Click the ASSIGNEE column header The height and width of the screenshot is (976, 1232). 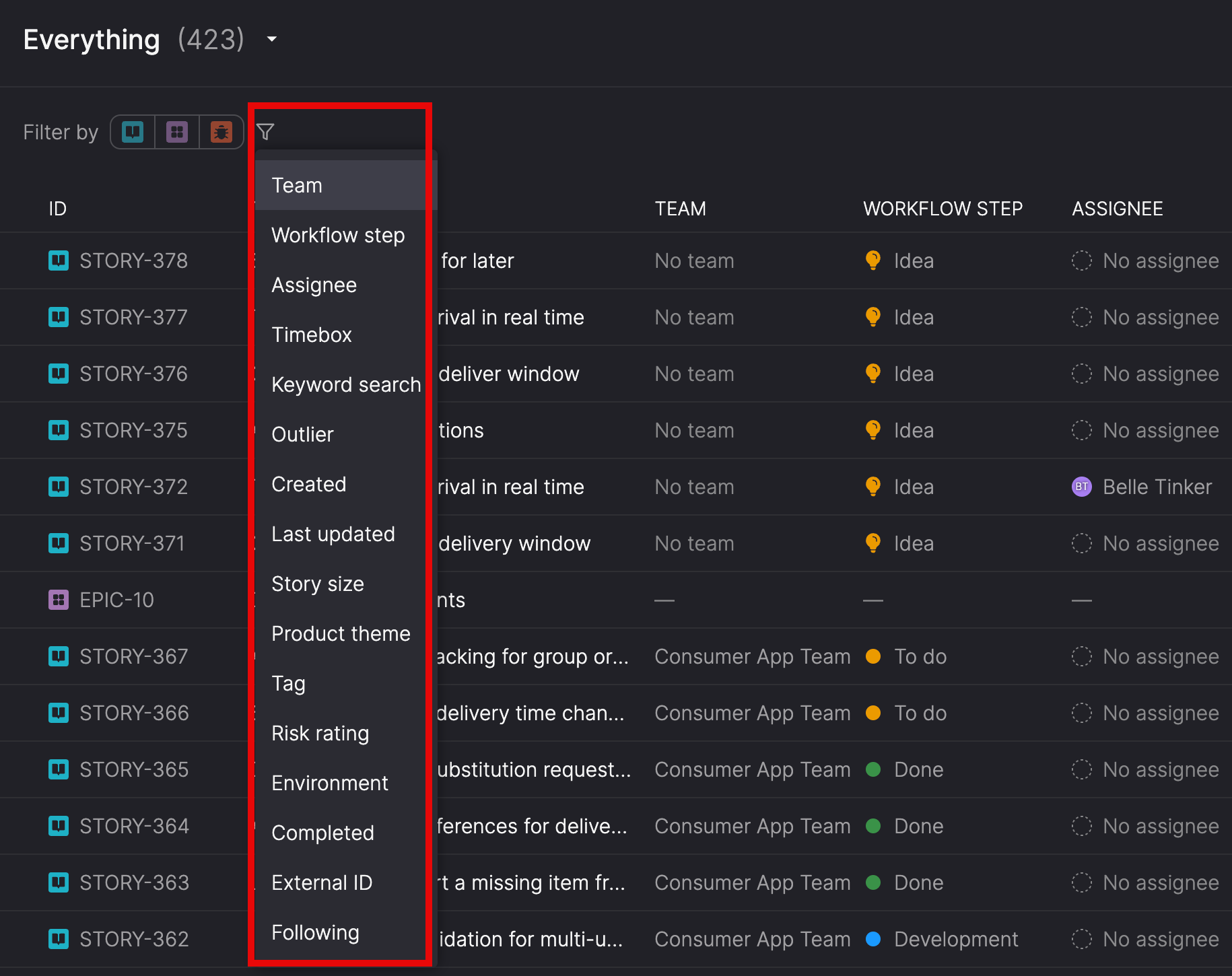1117,209
